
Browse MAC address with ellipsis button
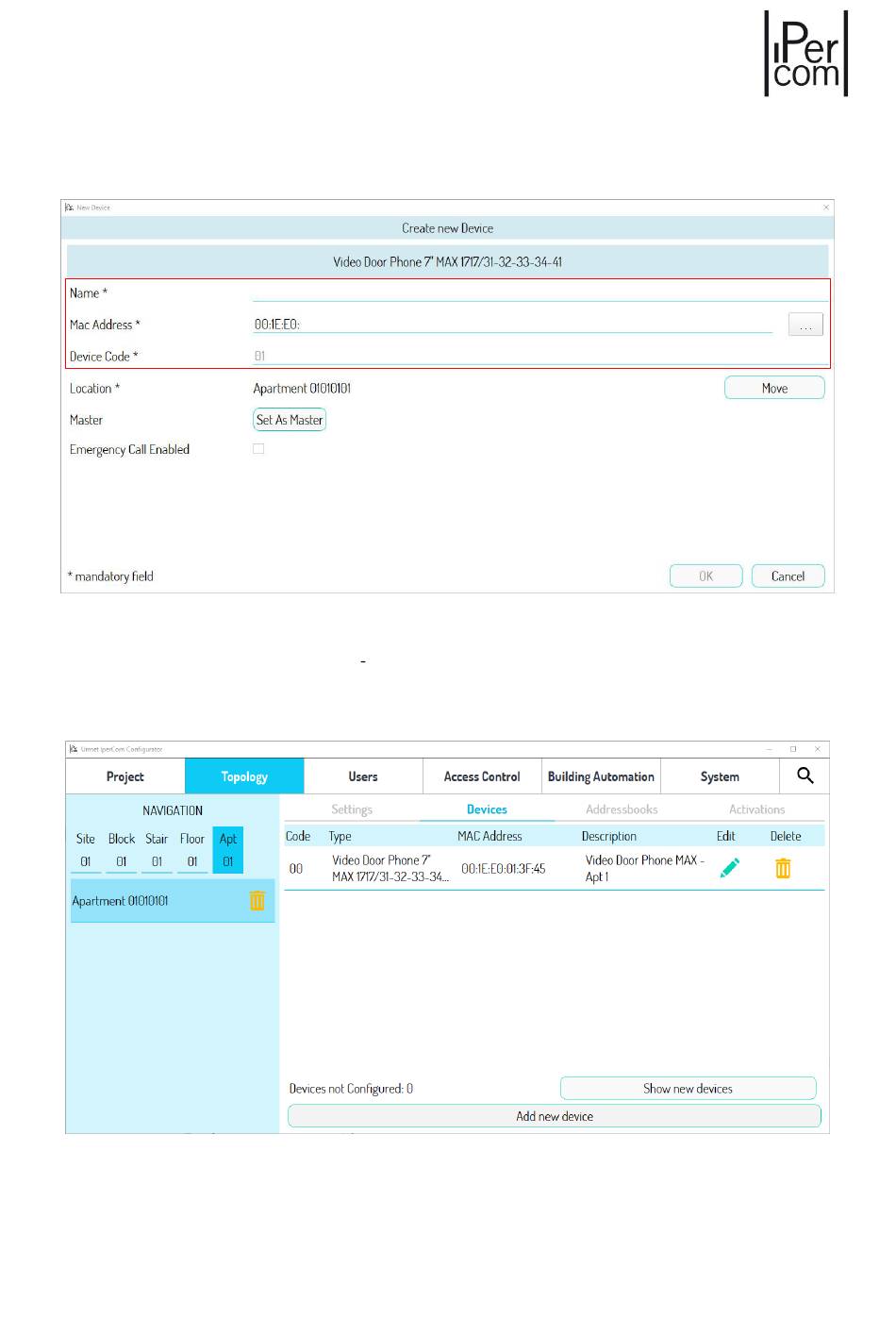[805, 325]
